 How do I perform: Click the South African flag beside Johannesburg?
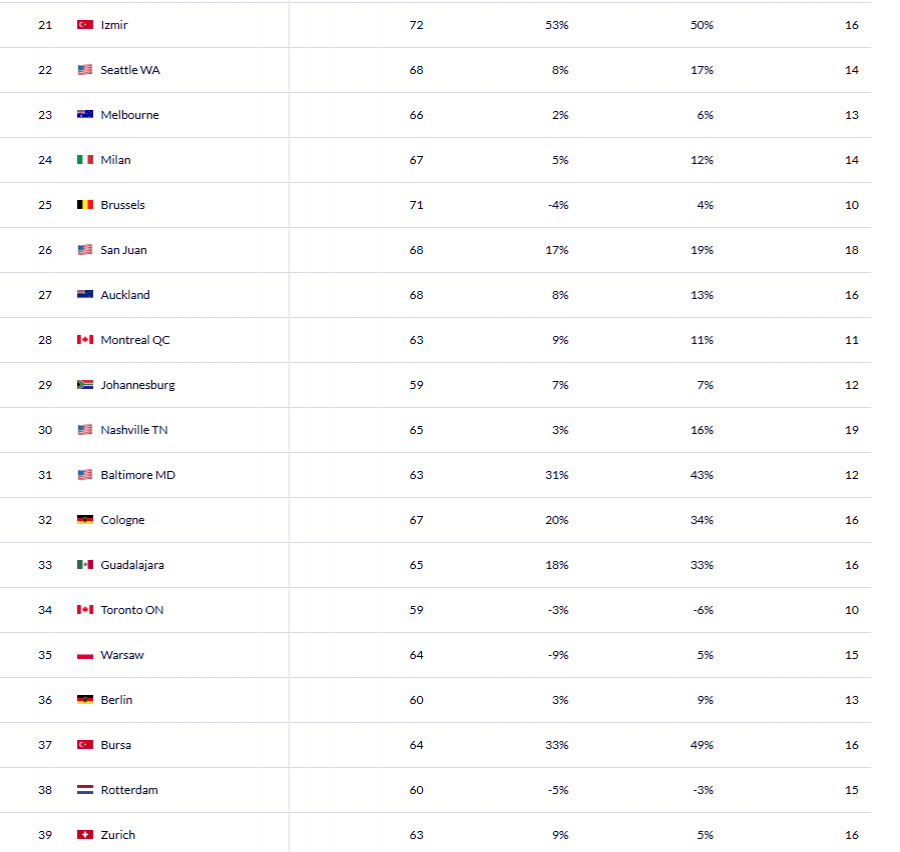point(85,385)
